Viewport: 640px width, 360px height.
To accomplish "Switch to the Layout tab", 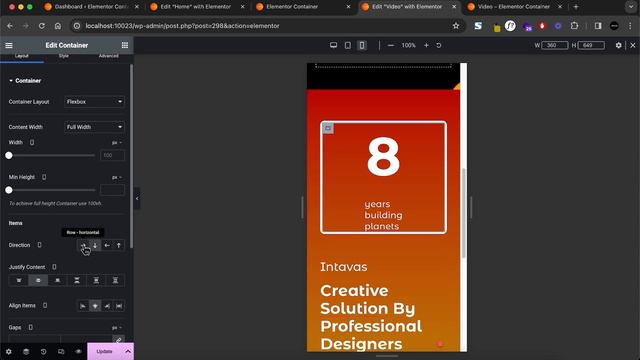I will pos(22,56).
